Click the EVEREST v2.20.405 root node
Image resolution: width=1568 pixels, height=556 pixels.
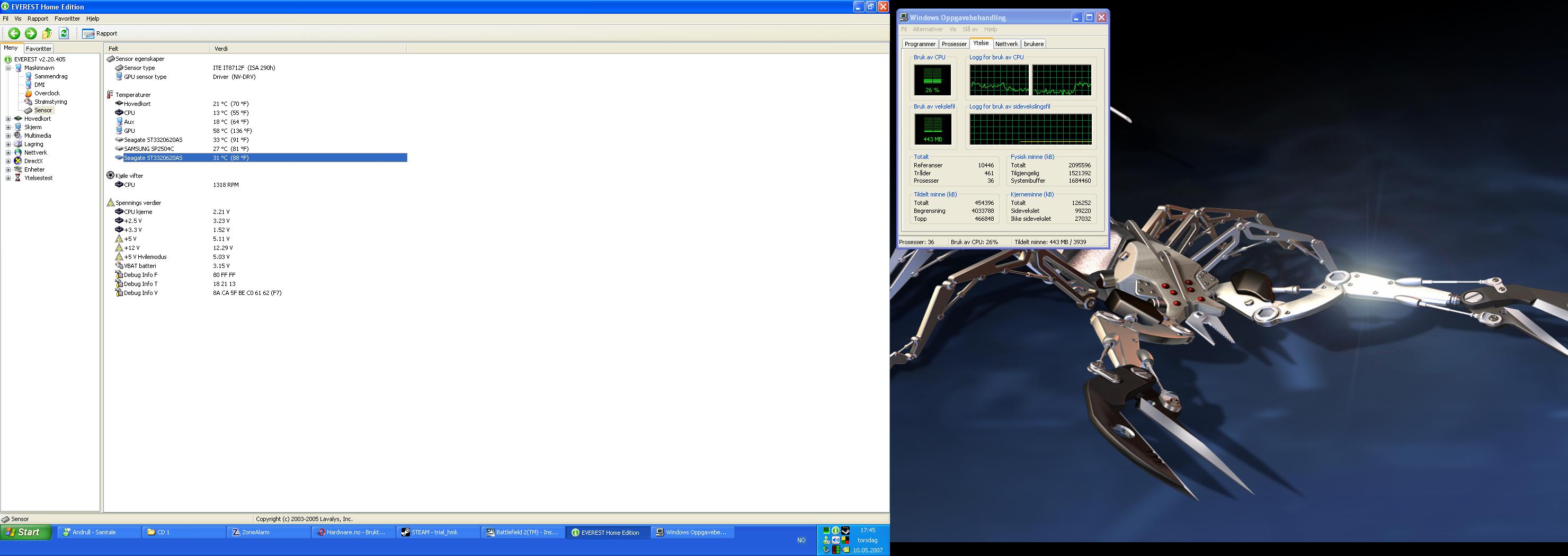tap(40, 60)
